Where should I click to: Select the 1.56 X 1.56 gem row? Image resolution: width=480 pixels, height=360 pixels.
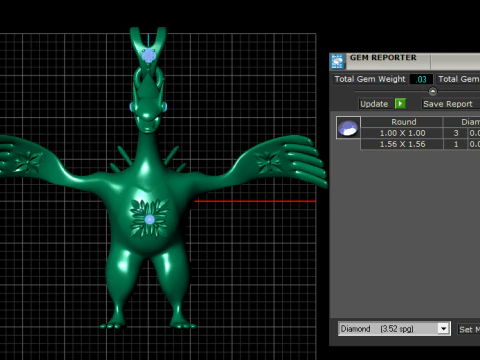(420, 144)
